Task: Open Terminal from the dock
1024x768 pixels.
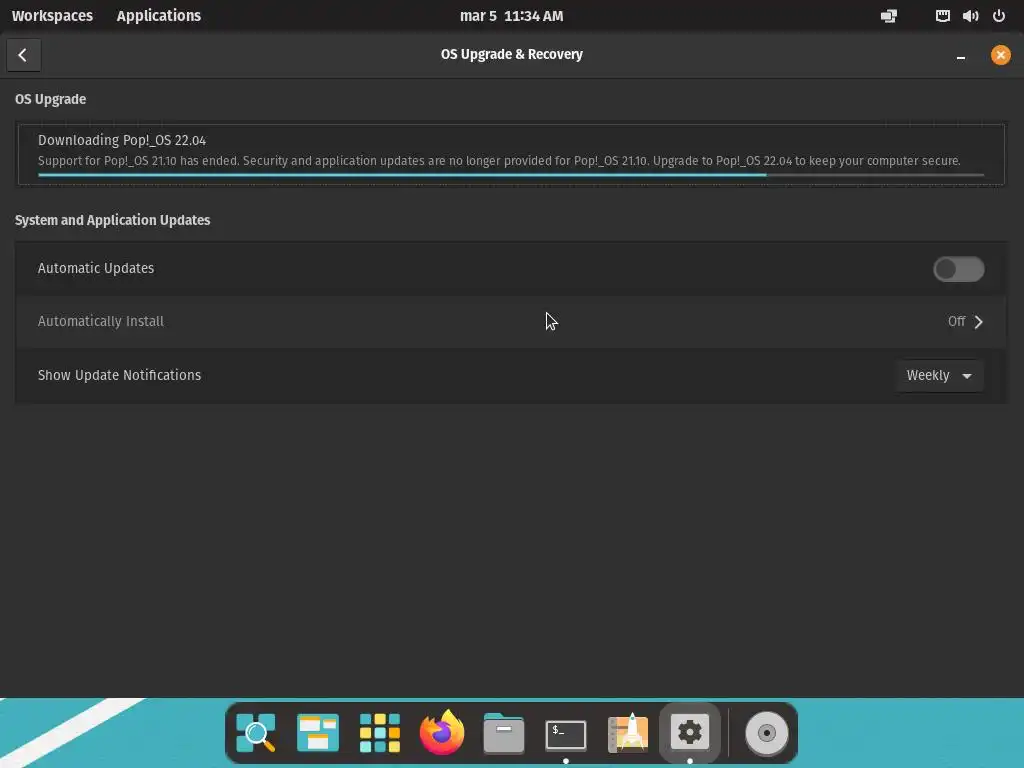Action: pyautogui.click(x=566, y=735)
